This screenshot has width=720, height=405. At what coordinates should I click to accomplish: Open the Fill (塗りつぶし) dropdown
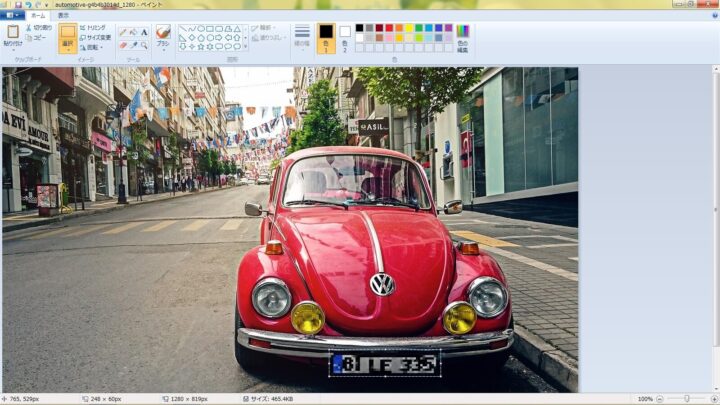(269, 38)
